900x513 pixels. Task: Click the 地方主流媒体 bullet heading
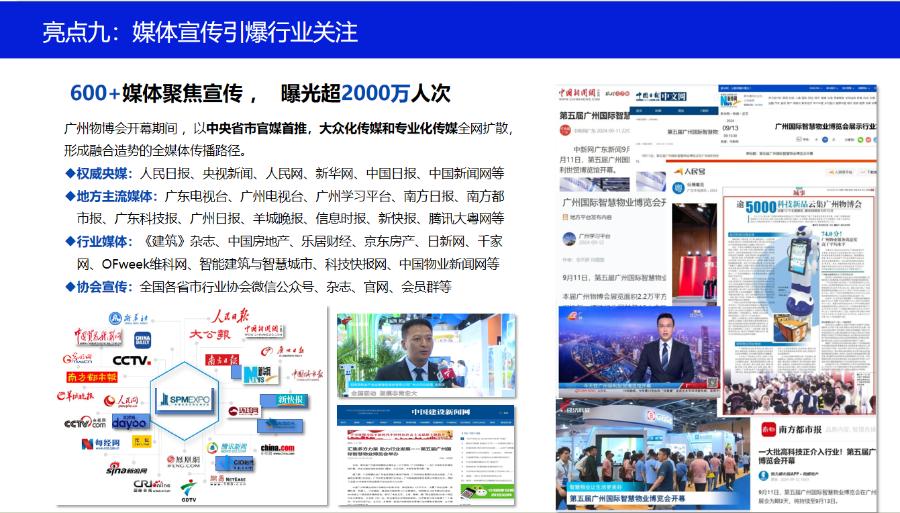(115, 196)
